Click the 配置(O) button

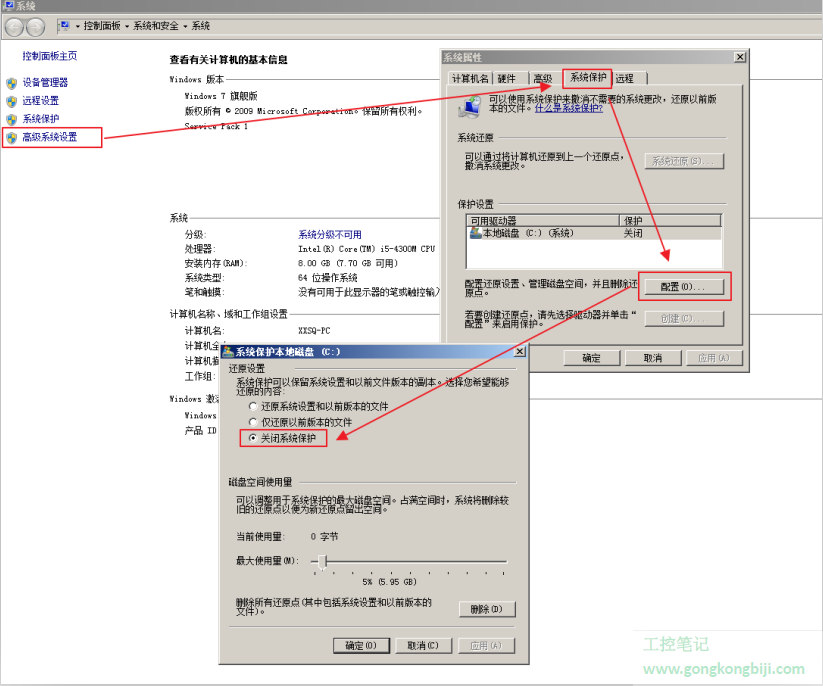point(684,287)
